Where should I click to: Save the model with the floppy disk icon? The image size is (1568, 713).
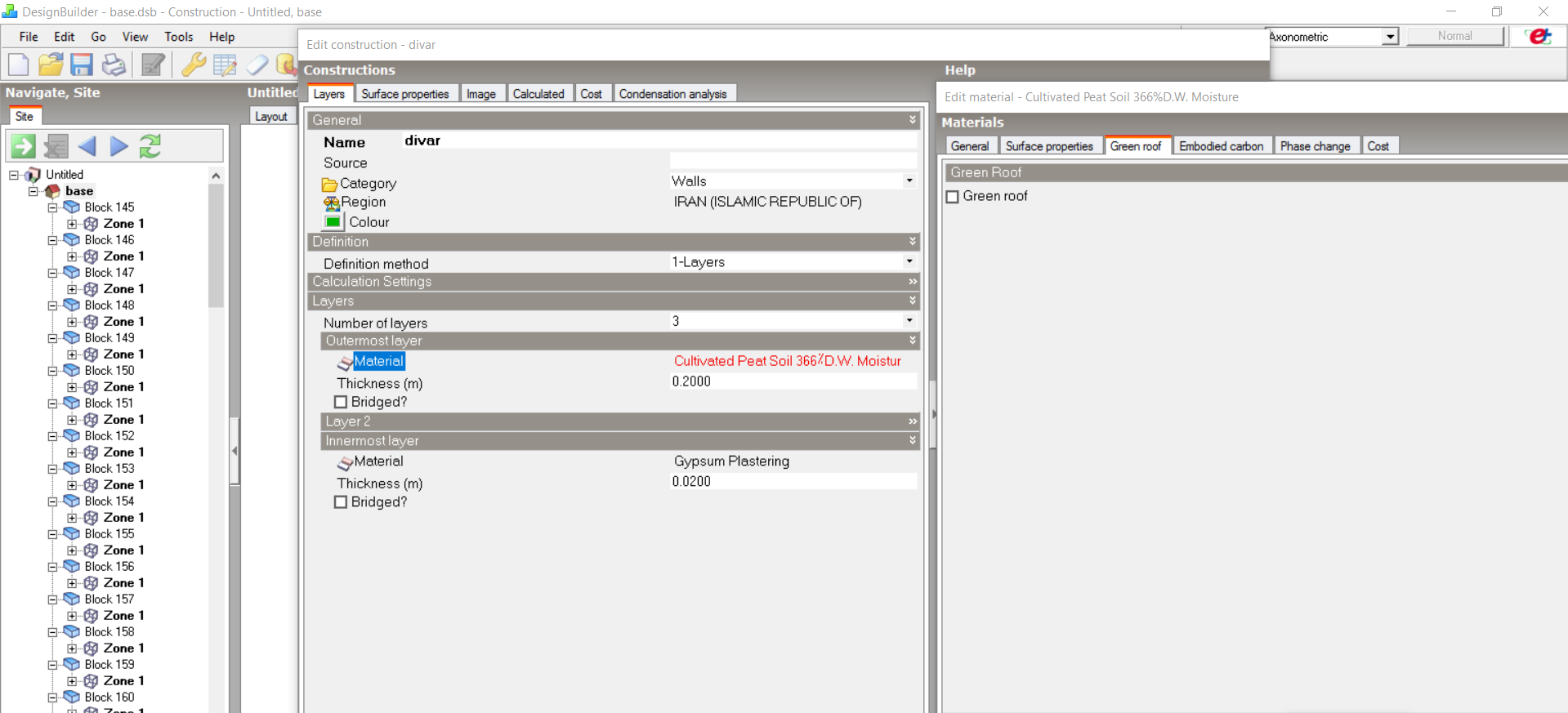pos(82,65)
